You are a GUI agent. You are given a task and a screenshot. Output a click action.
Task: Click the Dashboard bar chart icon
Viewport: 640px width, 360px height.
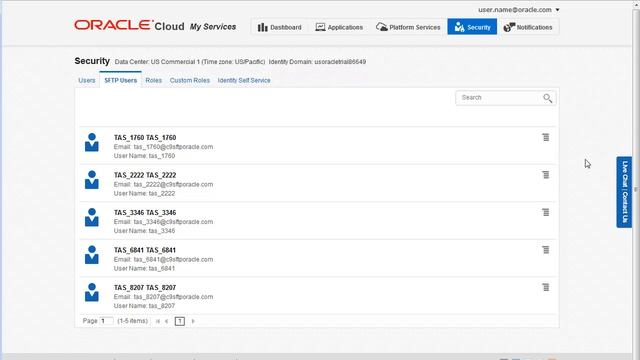tap(262, 27)
